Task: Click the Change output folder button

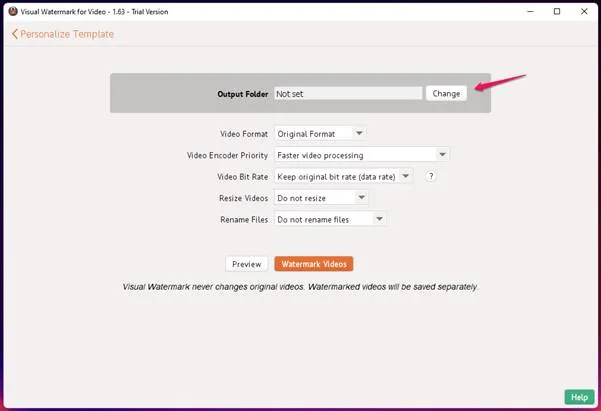Action: tap(446, 94)
